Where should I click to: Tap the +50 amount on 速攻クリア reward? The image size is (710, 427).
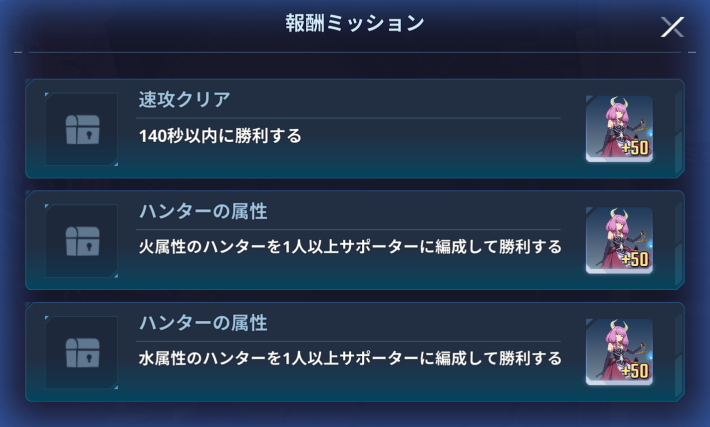point(635,149)
